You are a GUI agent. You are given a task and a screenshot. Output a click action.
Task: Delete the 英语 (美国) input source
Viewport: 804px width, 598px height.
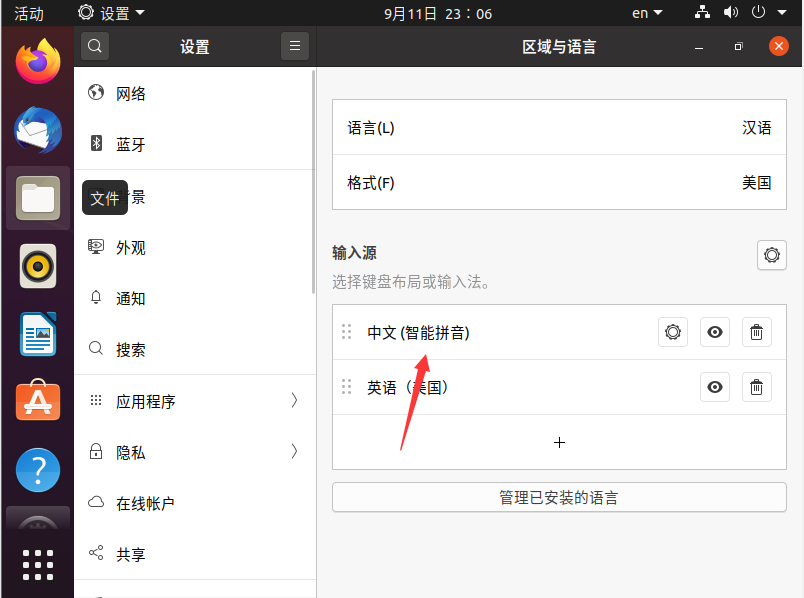(757, 387)
